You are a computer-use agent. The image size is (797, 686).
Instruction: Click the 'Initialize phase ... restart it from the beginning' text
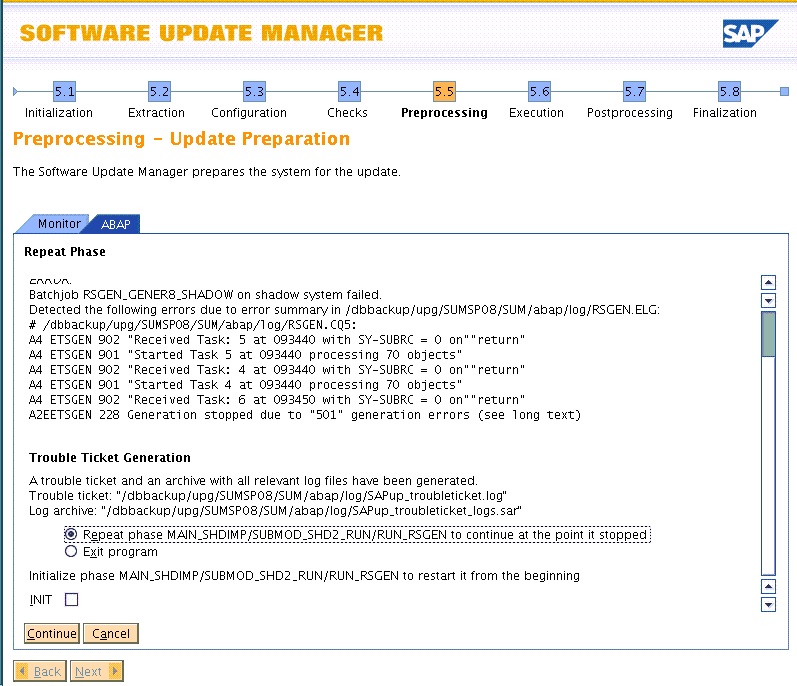pyautogui.click(x=304, y=576)
